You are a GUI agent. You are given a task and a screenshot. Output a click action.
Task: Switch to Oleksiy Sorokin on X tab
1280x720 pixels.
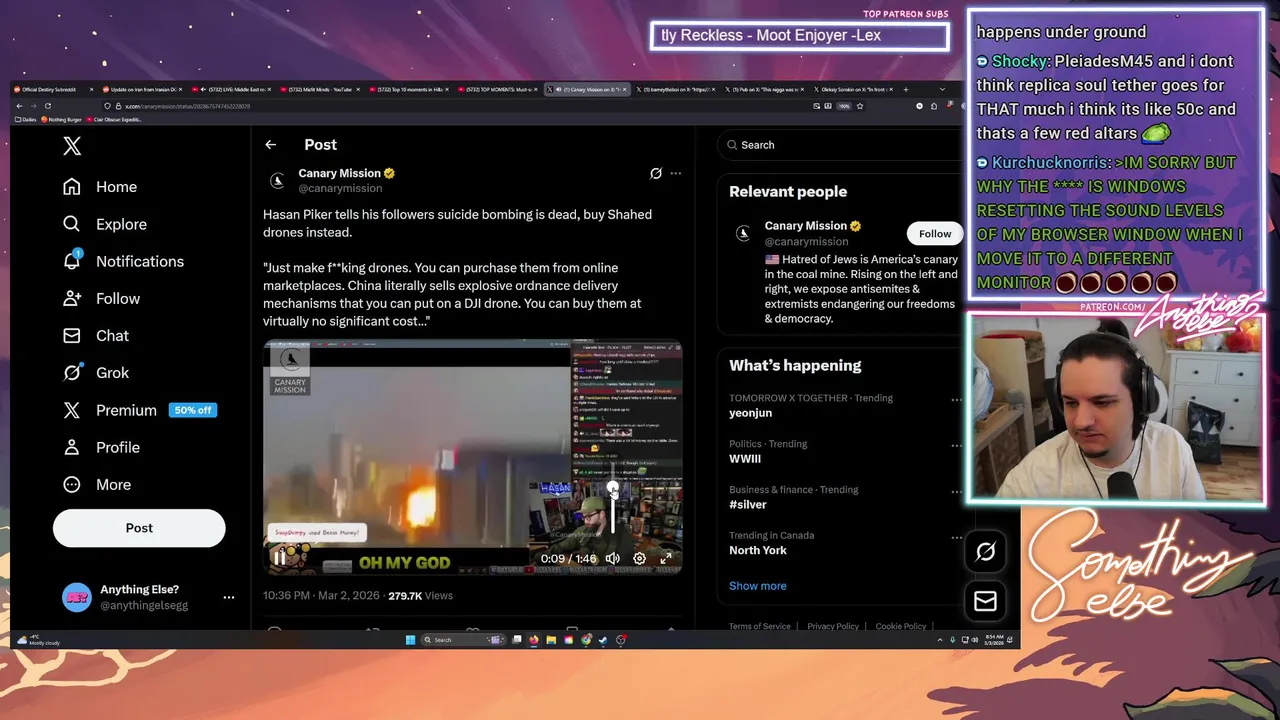click(x=852, y=90)
